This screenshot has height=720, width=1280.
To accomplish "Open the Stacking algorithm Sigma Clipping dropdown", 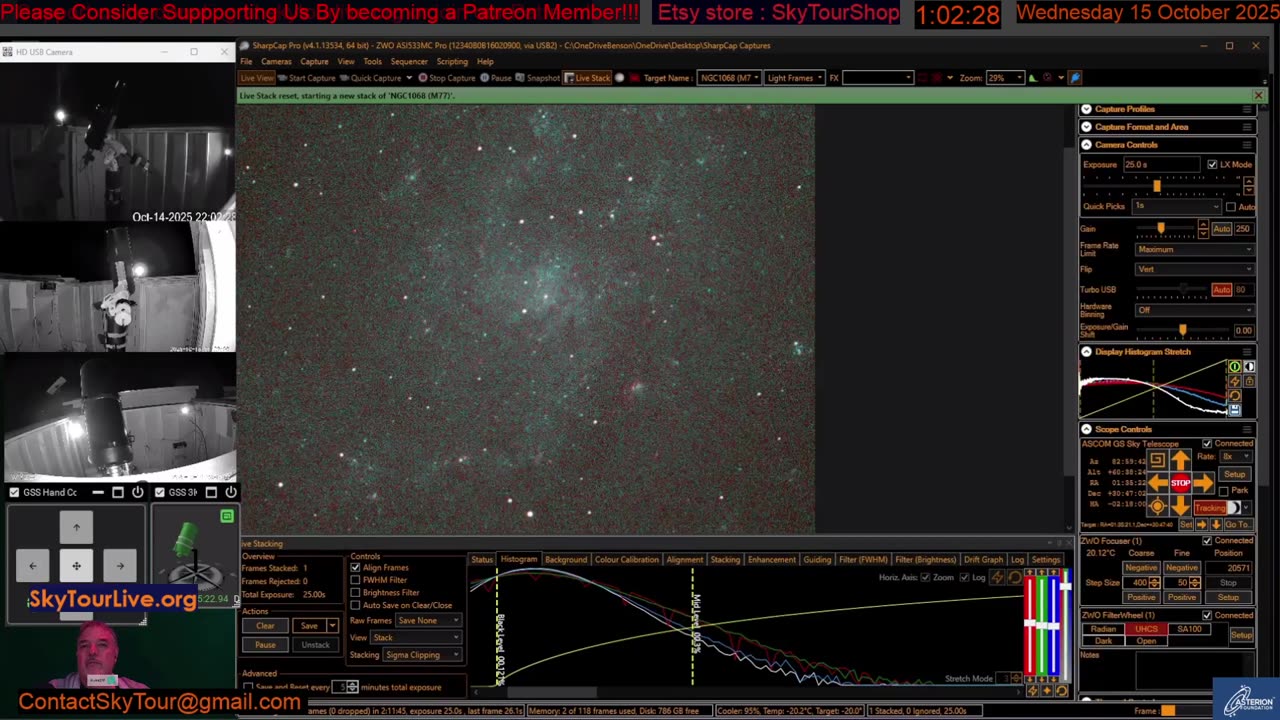I will click(x=420, y=655).
